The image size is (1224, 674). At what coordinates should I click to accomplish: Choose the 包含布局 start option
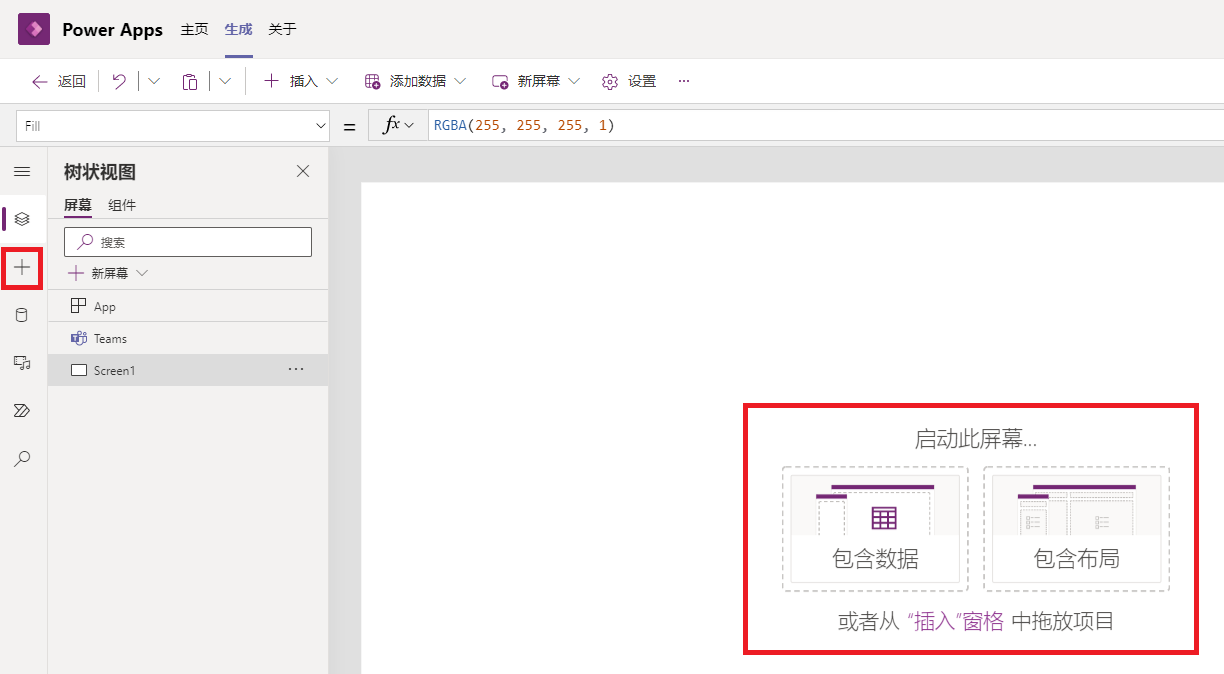coord(1076,529)
